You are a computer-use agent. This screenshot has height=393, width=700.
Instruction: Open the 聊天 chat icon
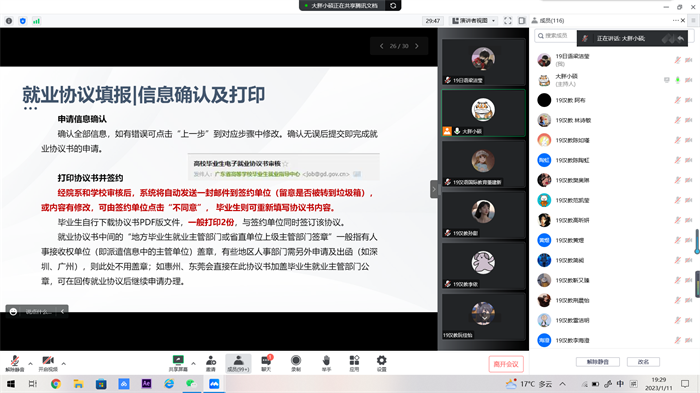tap(266, 363)
